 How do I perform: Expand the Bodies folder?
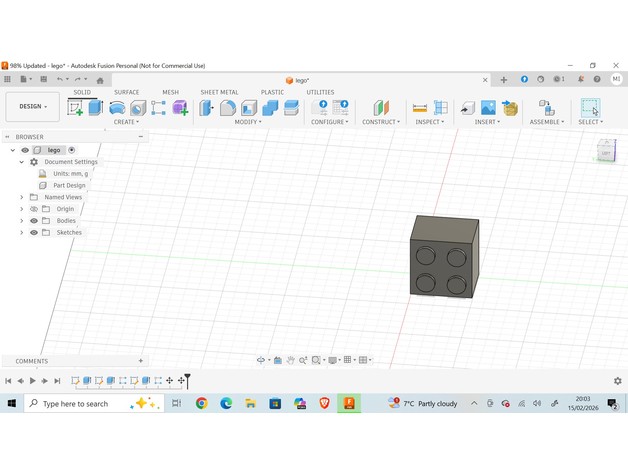22,221
